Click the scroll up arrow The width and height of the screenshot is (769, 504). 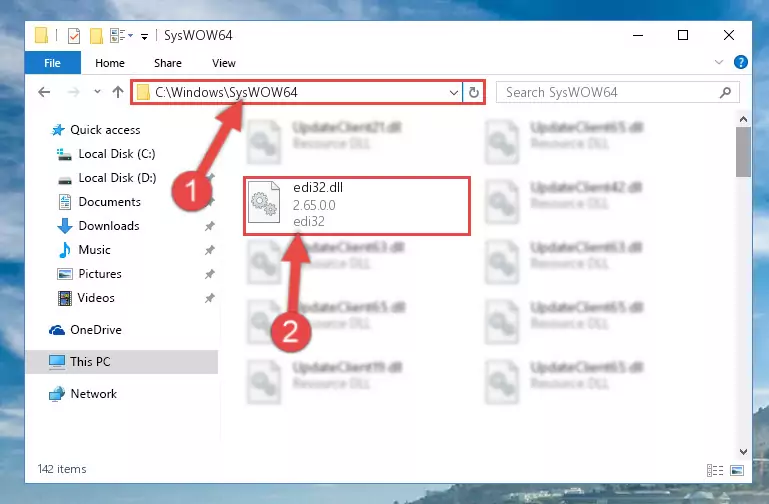(x=743, y=119)
